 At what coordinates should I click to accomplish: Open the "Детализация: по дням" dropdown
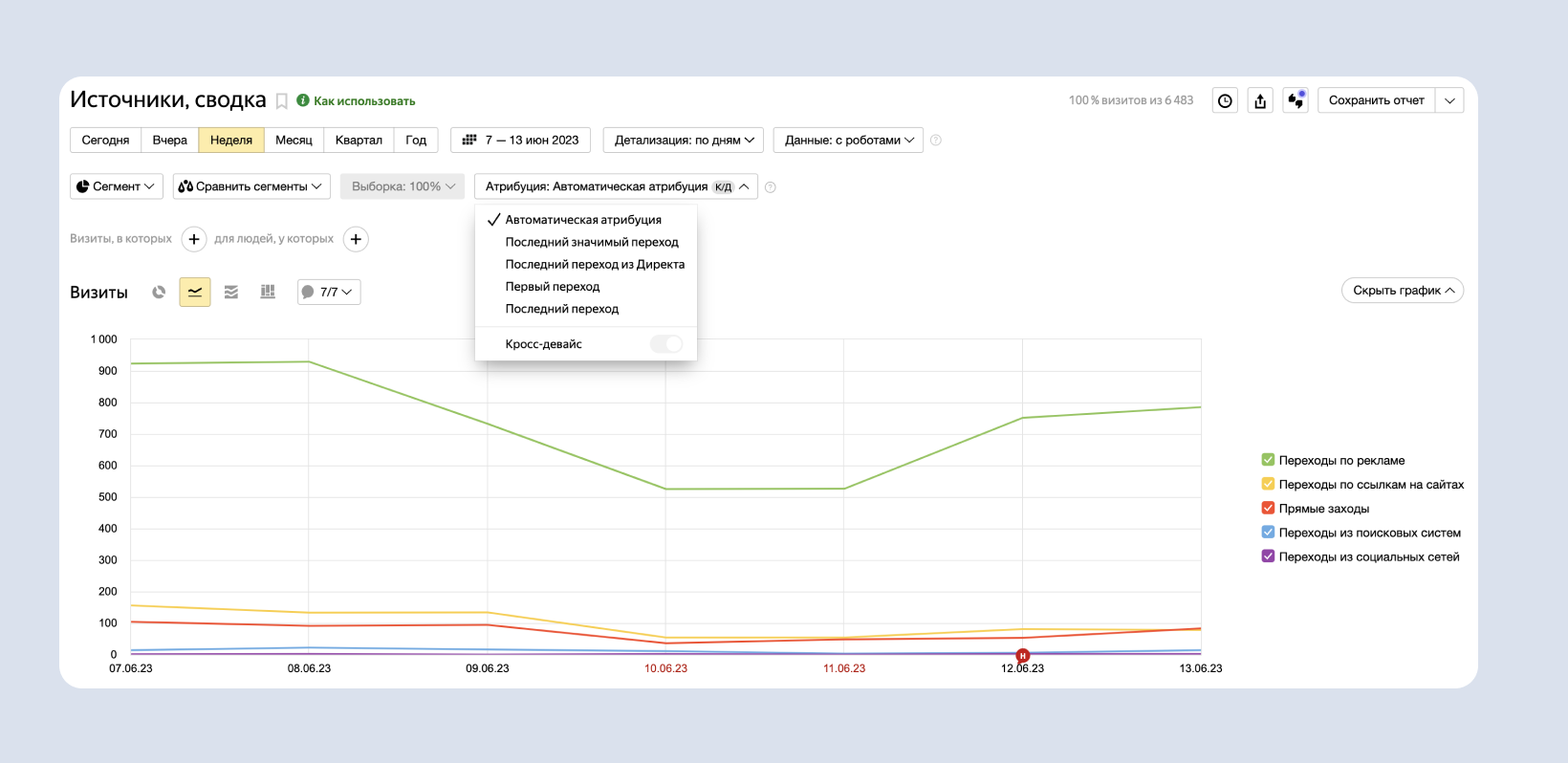683,141
